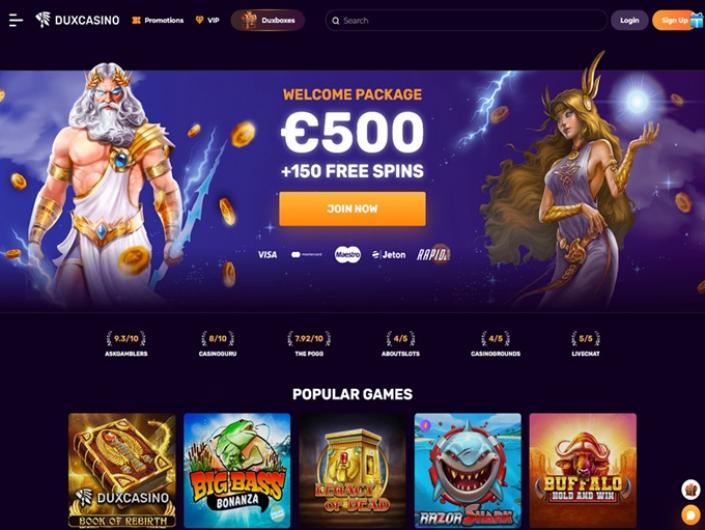Open the hamburger menu icon
Screen dimensions: 705x530
(x=16, y=20)
